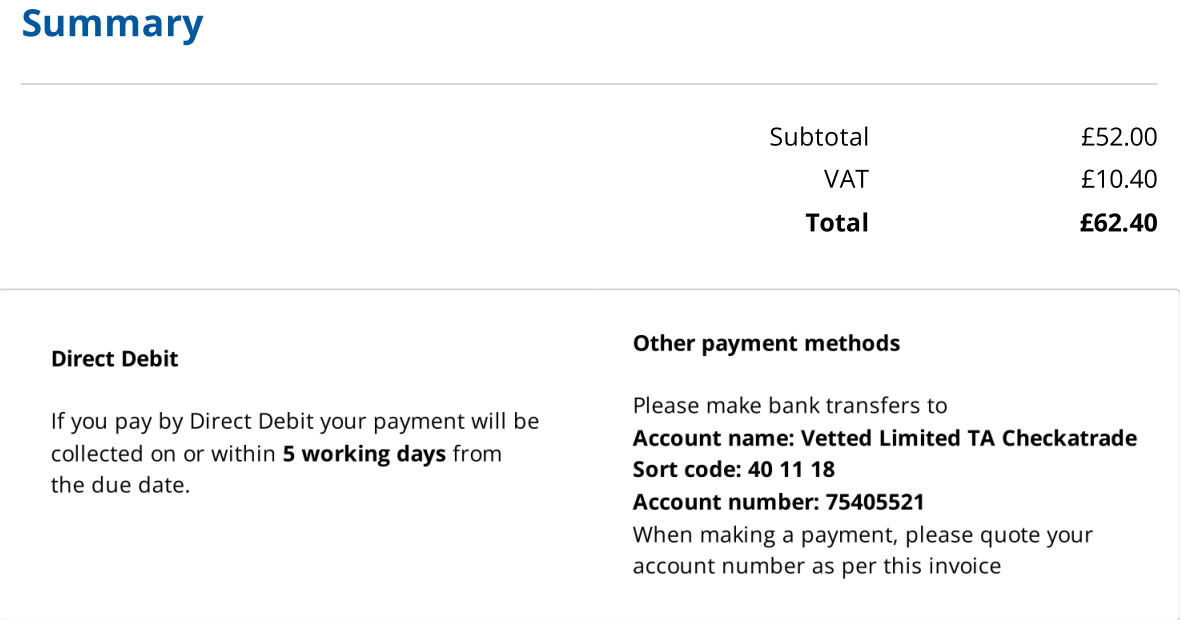Image resolution: width=1180 pixels, height=620 pixels.
Task: Select the £52.00 subtotal amount
Action: (1118, 137)
